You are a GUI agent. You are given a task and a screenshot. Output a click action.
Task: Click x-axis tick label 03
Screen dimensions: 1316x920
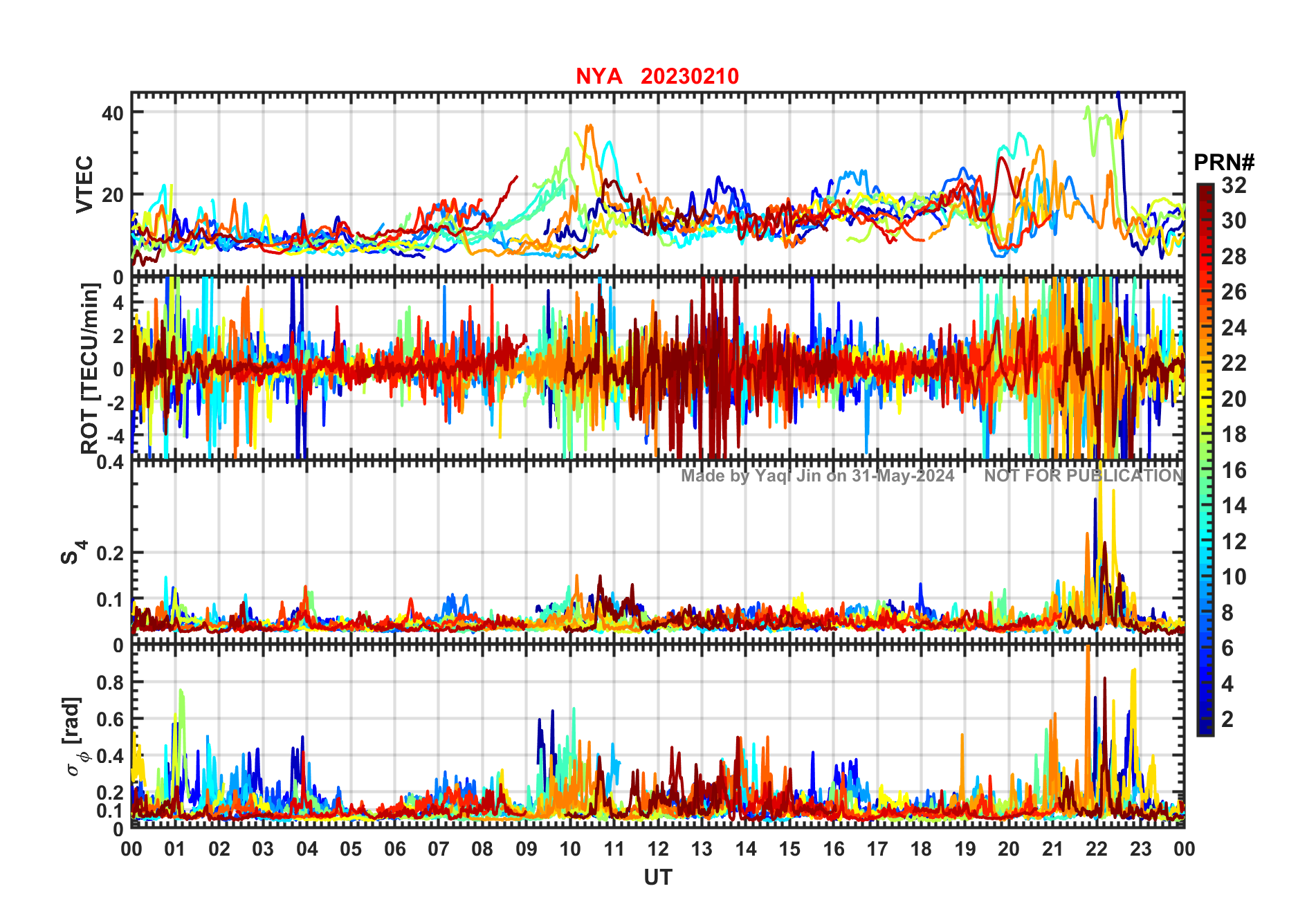263,849
